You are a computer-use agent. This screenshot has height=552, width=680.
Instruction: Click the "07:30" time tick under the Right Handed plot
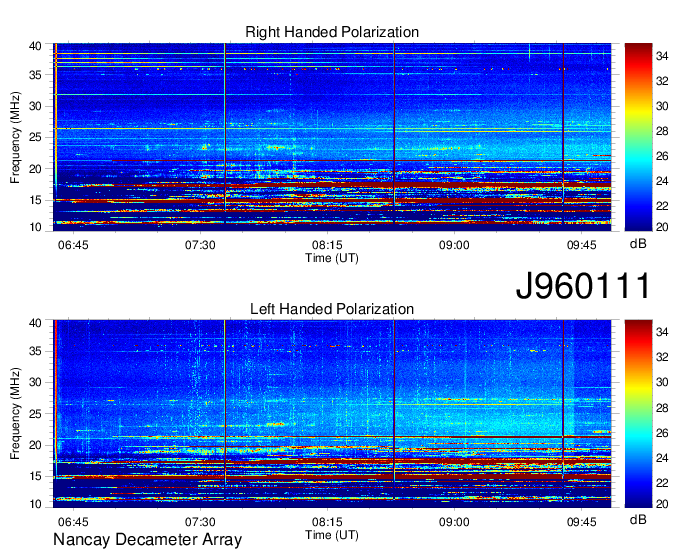click(200, 245)
